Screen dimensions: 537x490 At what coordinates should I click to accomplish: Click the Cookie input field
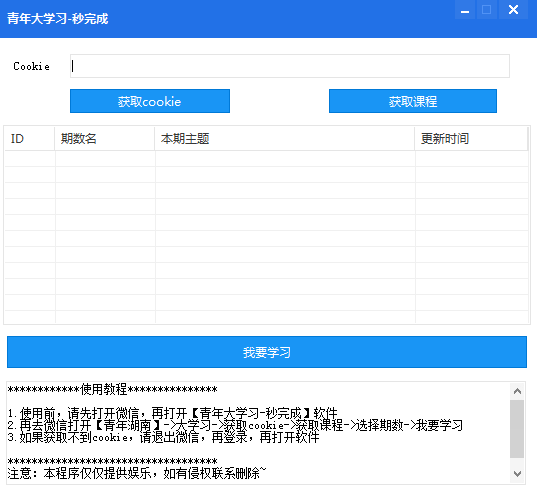290,66
